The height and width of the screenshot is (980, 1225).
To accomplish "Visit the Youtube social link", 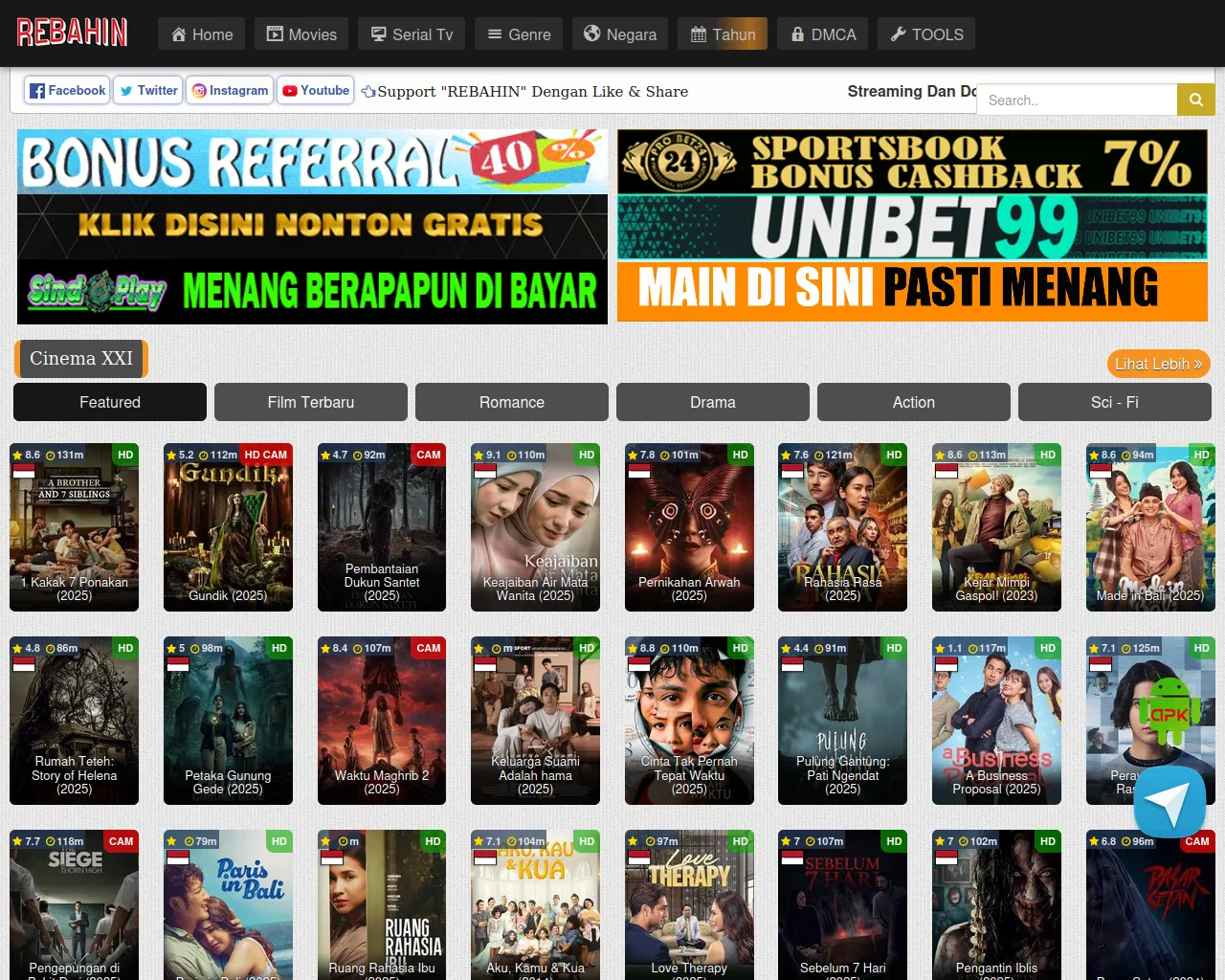I will click(316, 91).
